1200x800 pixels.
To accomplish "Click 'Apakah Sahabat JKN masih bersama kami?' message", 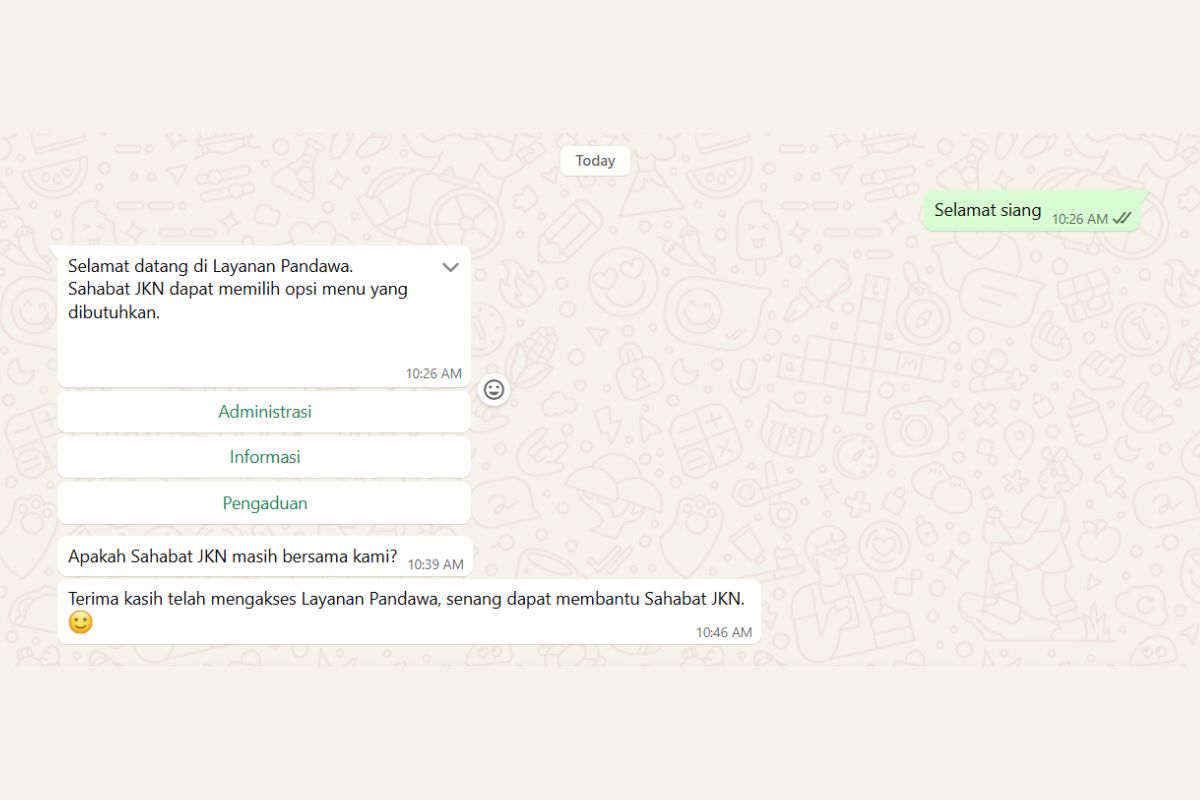I will [232, 557].
